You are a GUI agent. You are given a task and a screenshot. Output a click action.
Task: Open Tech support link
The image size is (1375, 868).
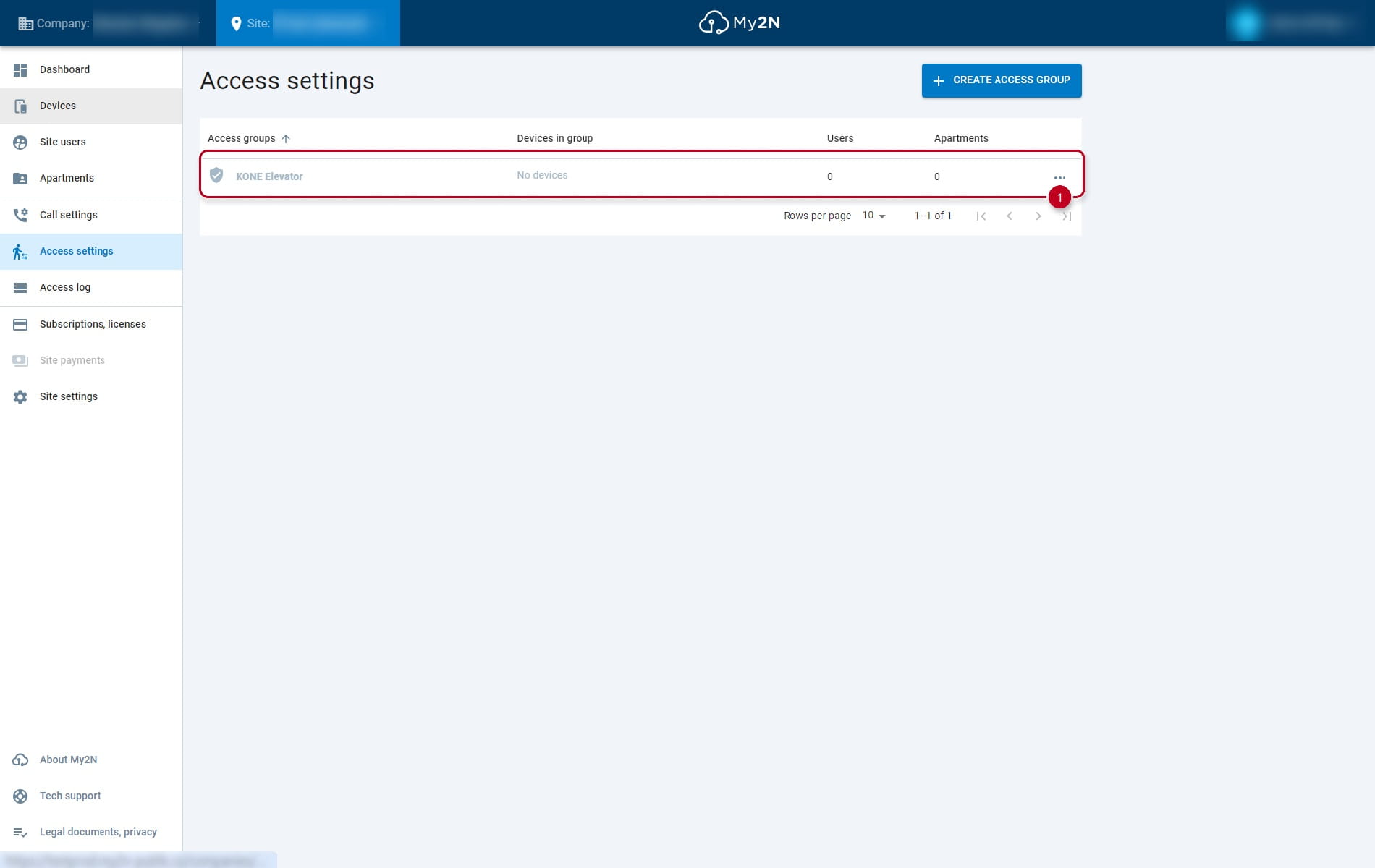click(x=91, y=796)
